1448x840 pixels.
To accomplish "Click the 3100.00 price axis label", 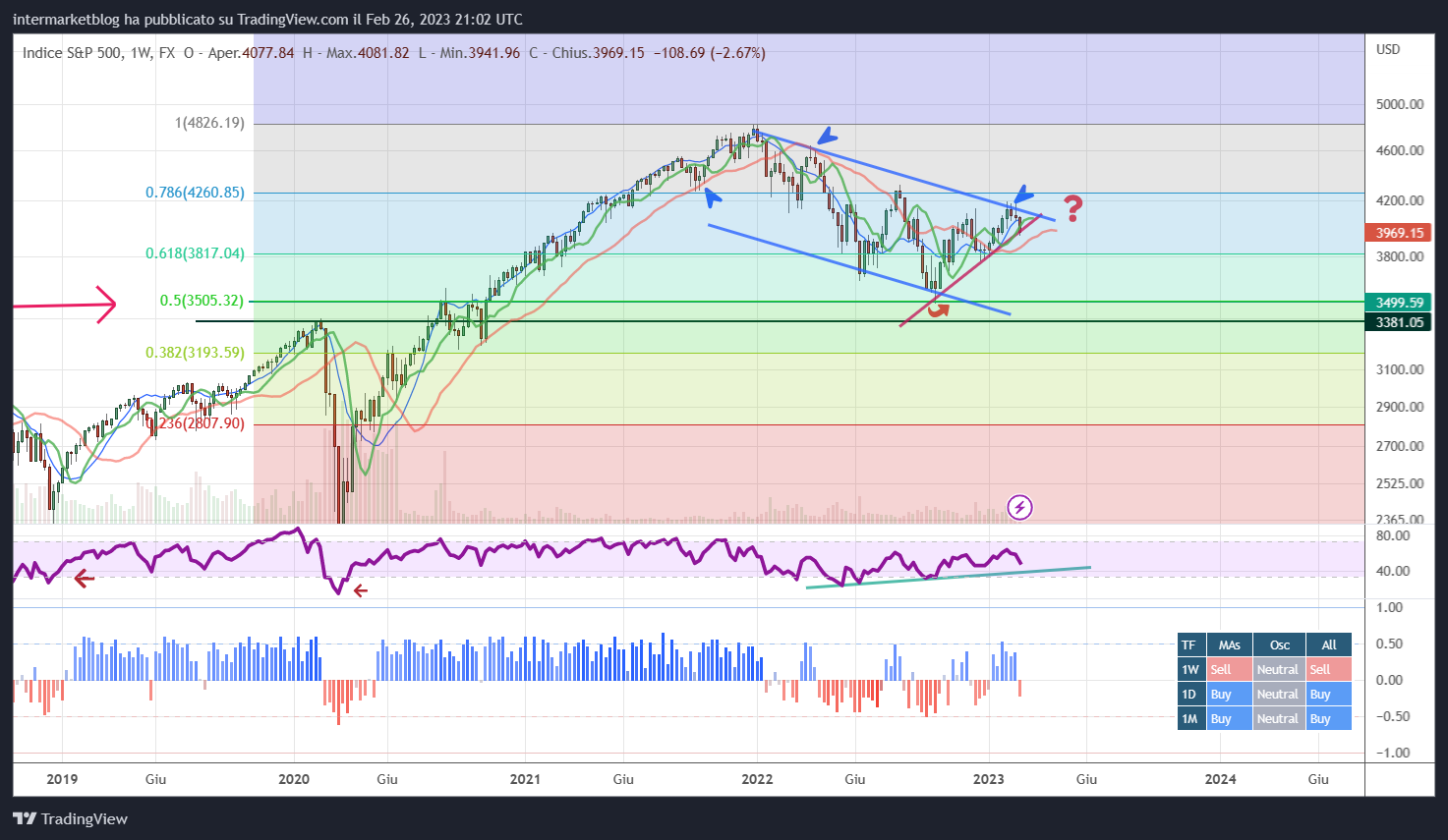I will [x=1400, y=369].
